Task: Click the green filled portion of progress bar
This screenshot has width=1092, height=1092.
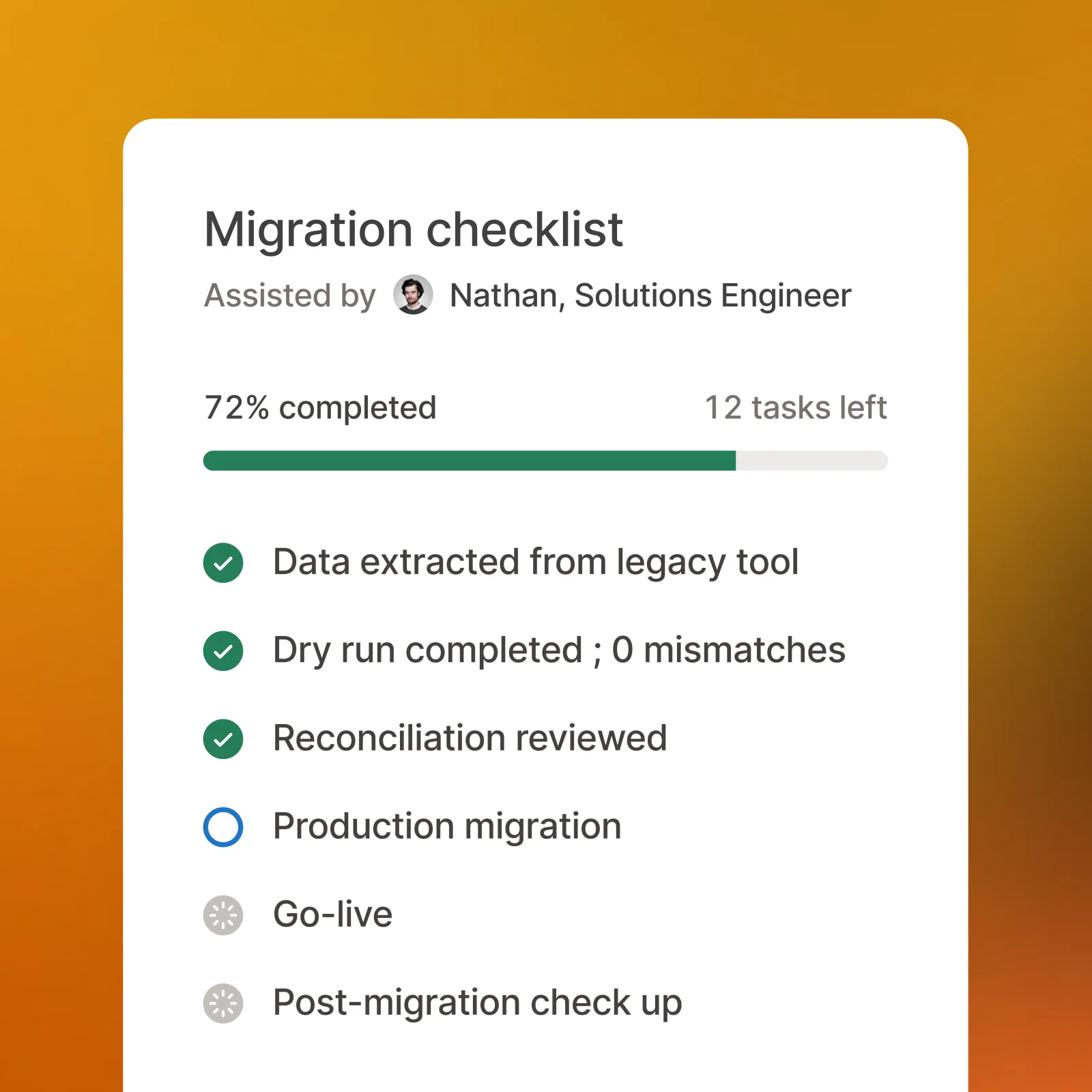Action: [x=470, y=461]
